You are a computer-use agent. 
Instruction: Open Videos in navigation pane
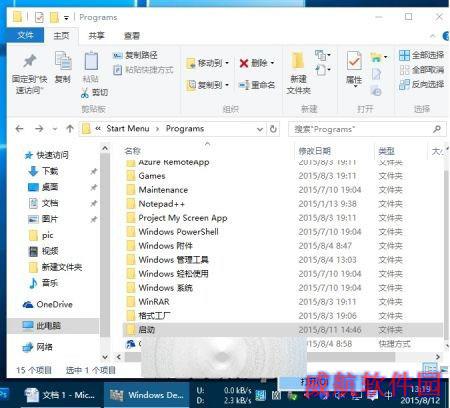(x=43, y=251)
